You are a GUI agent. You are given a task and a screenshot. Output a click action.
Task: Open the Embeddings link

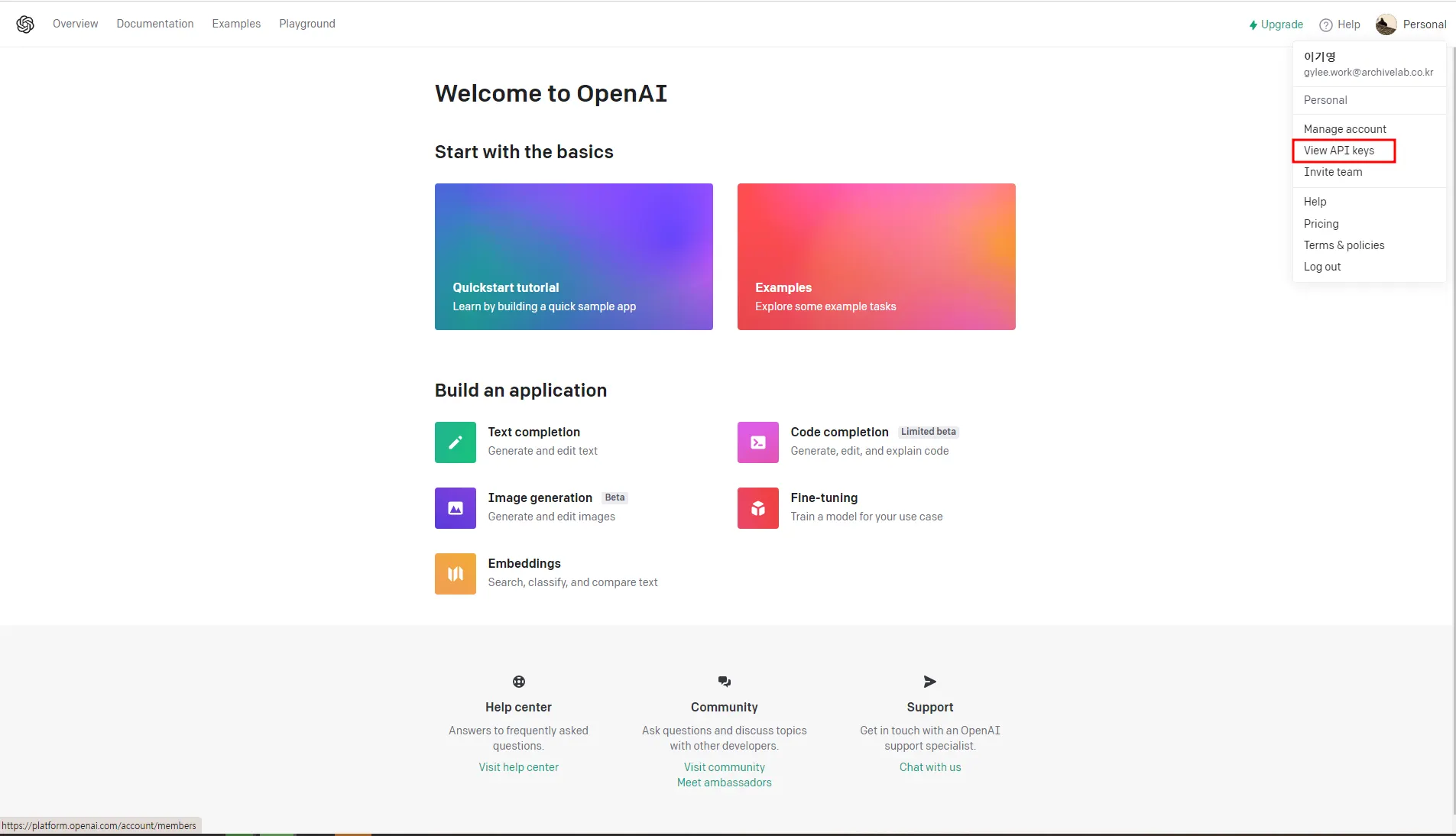tap(524, 563)
